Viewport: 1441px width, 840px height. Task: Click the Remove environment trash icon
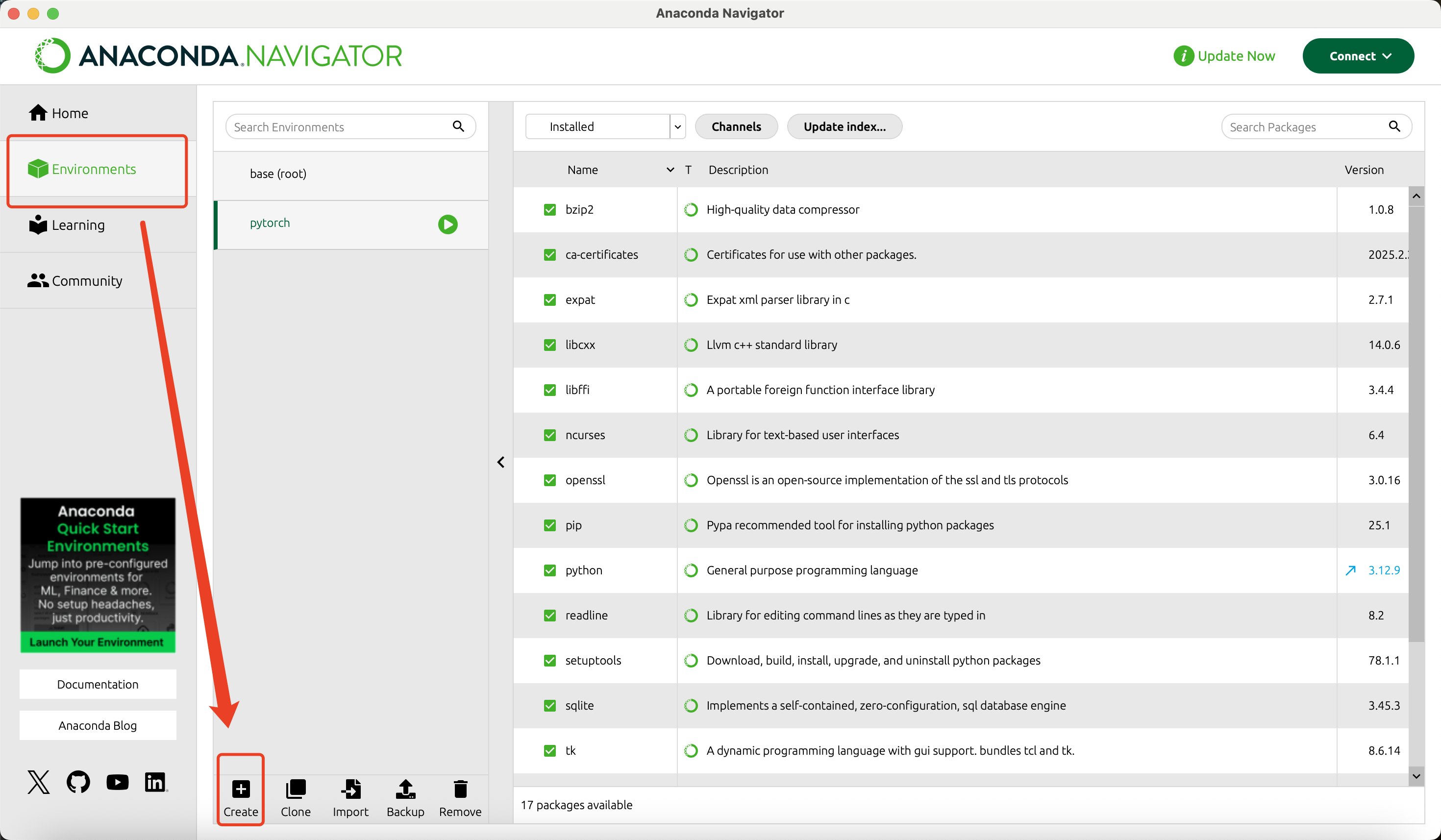460,789
